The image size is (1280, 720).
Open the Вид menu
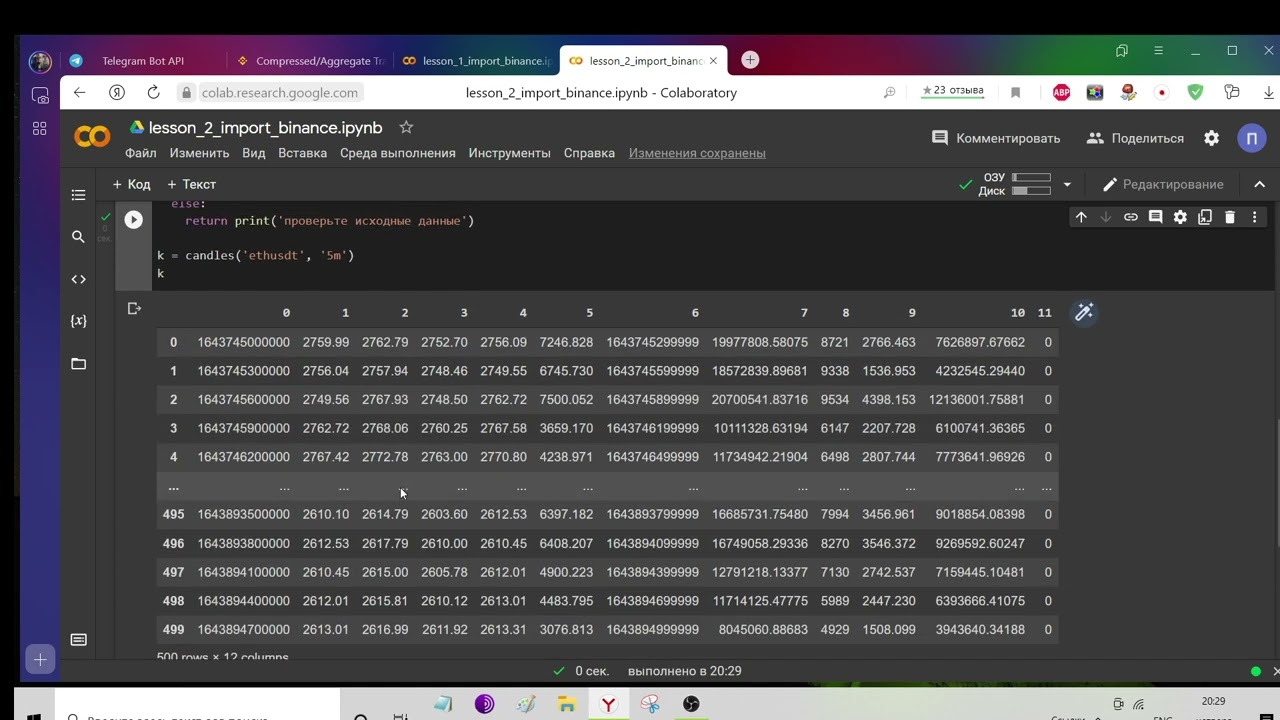tap(254, 153)
